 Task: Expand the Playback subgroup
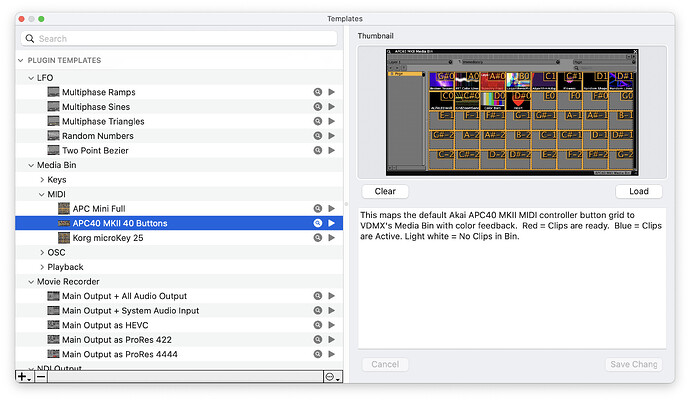[x=42, y=267]
